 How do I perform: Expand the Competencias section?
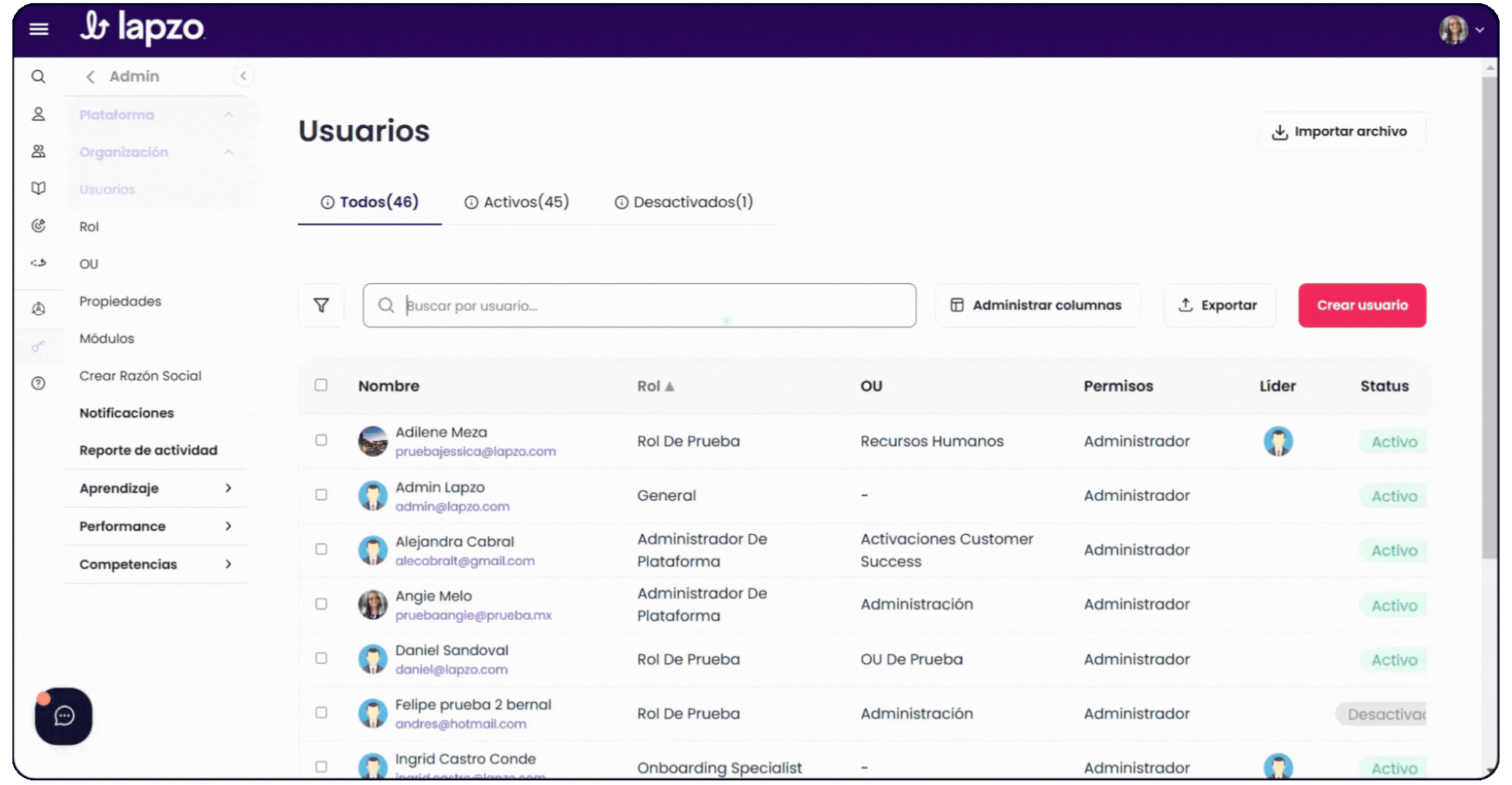tap(154, 564)
